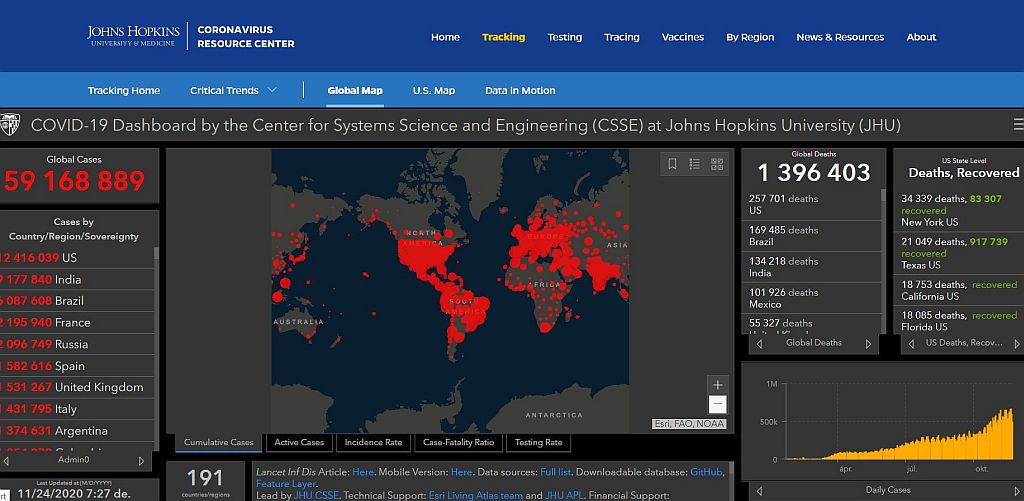Open the map legend list icon

(x=694, y=164)
